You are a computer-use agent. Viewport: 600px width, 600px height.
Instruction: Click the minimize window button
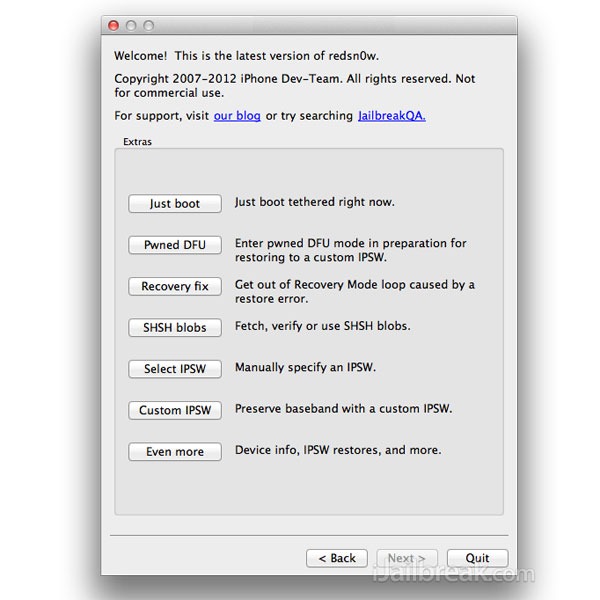point(131,25)
